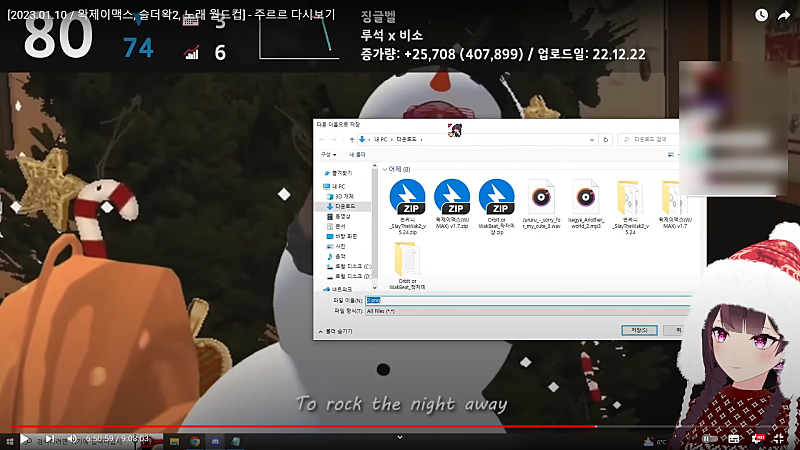Open the 파일 형식 All Files dropdown
800x450 pixels.
pos(528,311)
